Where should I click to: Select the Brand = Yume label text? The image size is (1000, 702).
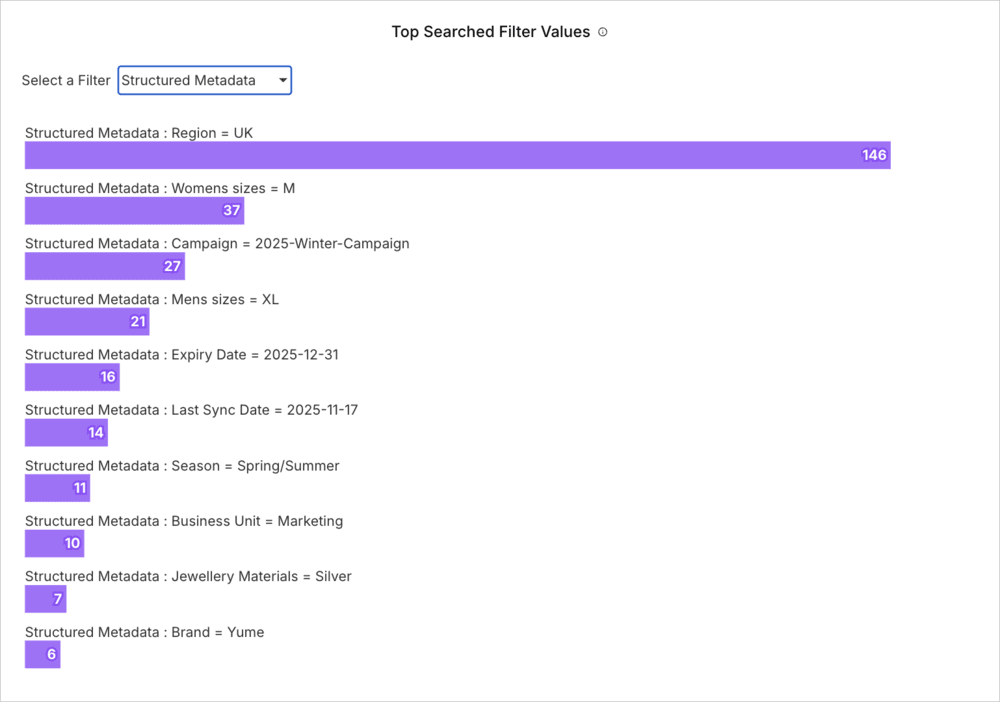point(144,632)
